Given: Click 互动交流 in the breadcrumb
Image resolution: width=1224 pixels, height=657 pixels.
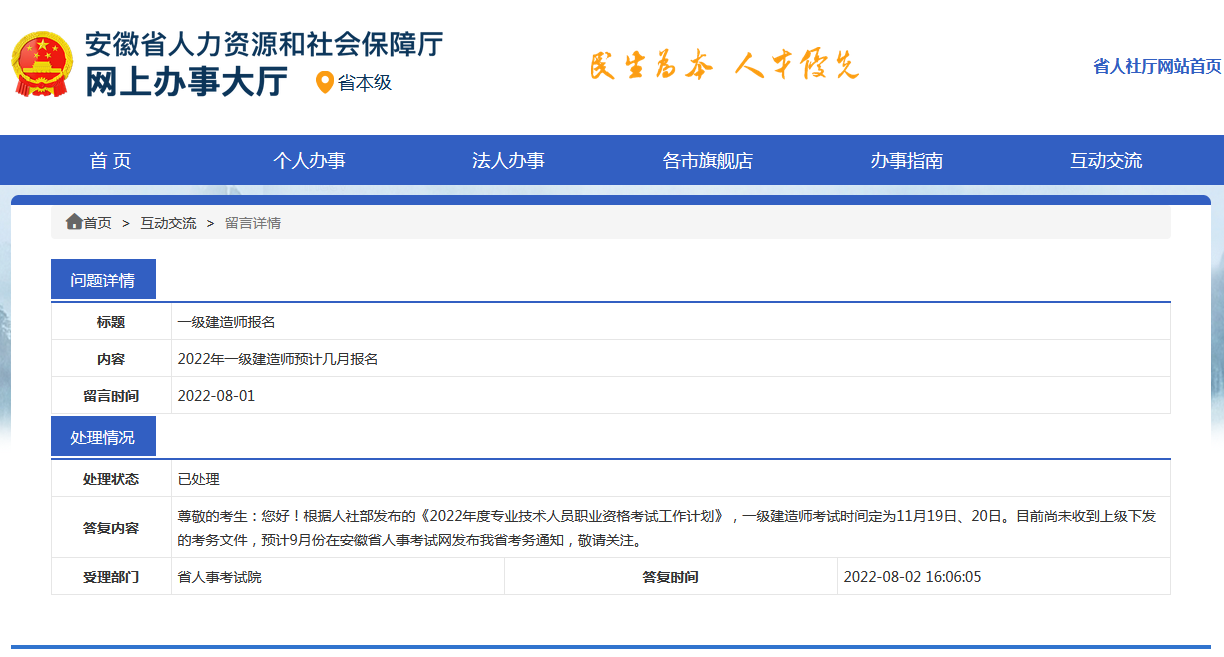Looking at the screenshot, I should (x=168, y=223).
